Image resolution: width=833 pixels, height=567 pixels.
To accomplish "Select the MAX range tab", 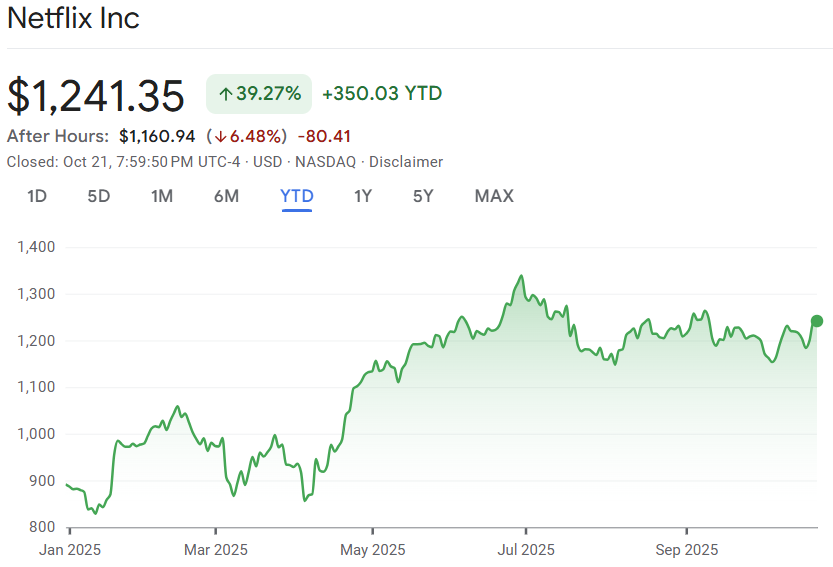I will 494,196.
